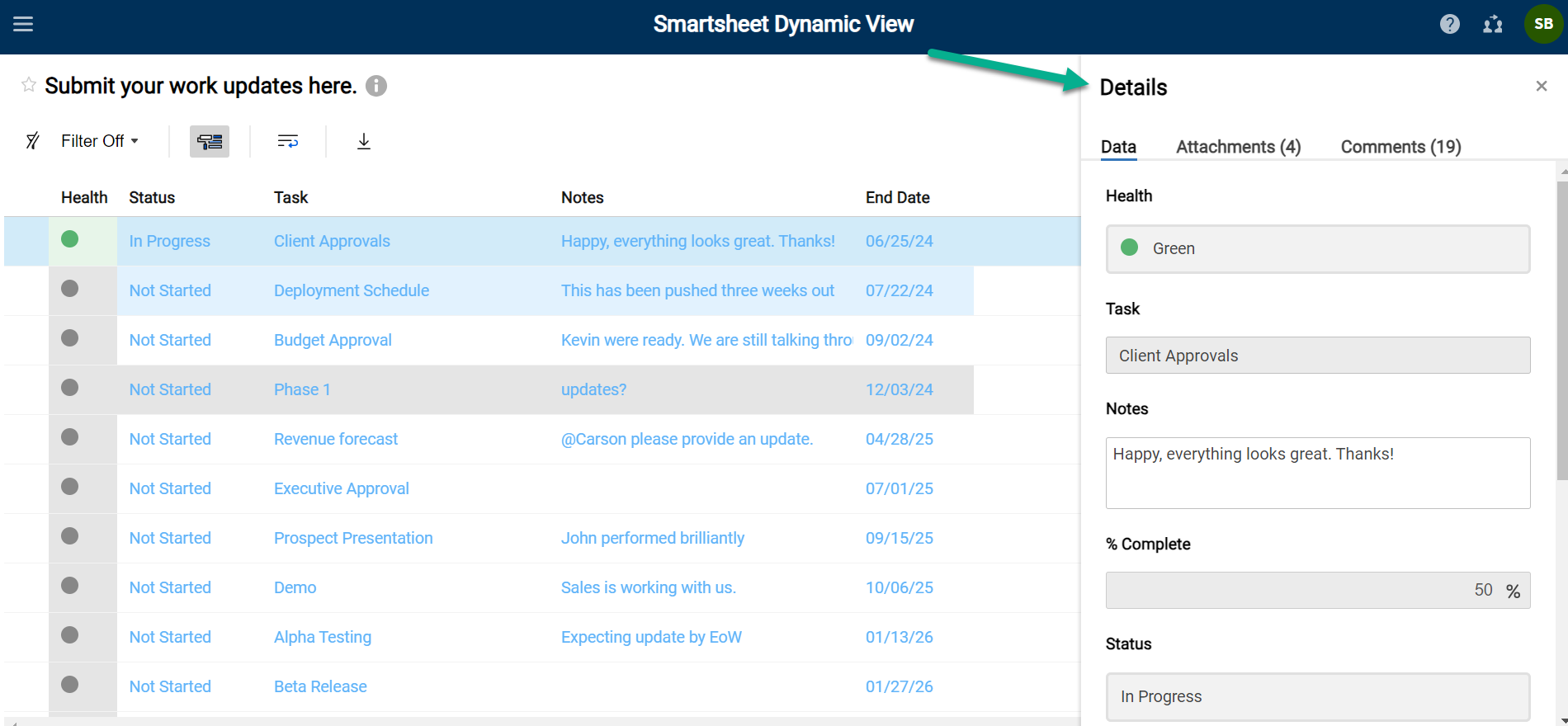Click the note 'Expecting update by EoW'
This screenshot has height=726, width=1568.
651,637
